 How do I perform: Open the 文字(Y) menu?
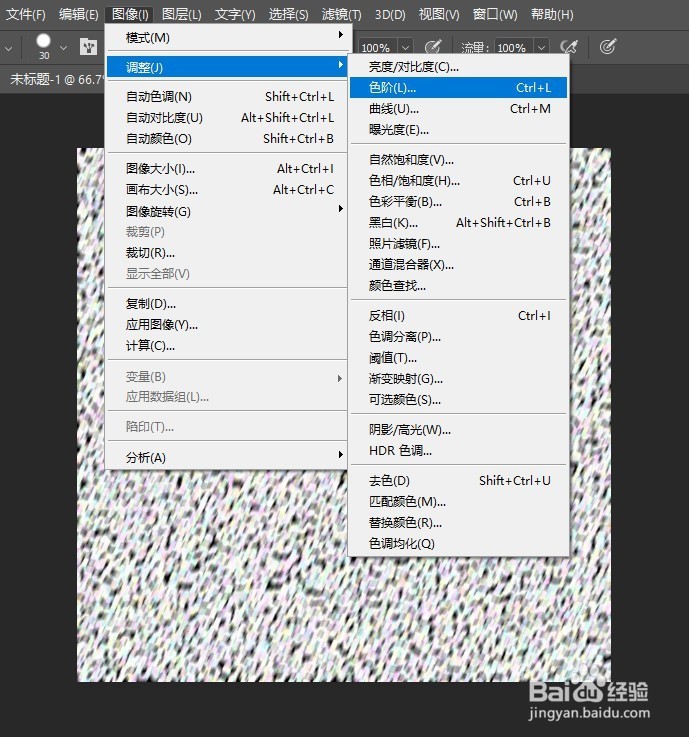click(235, 15)
